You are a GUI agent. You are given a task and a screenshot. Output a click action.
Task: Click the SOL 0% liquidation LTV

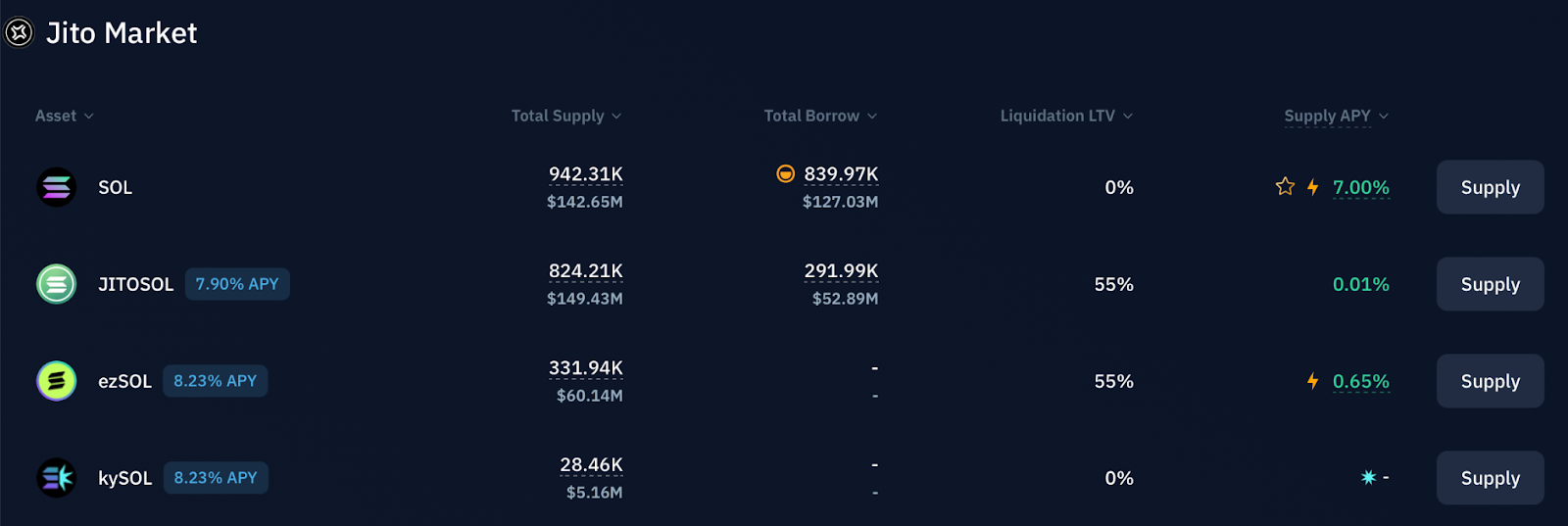[1119, 187]
